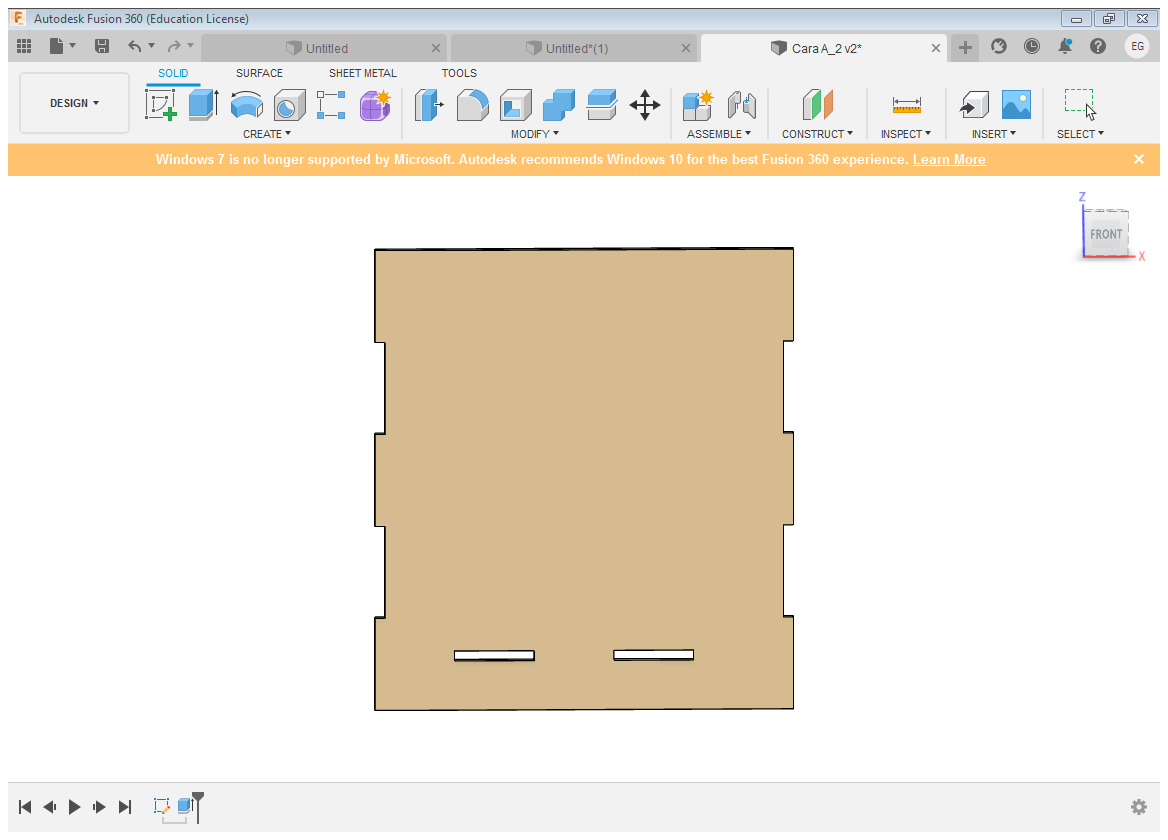Image resolution: width=1168 pixels, height=840 pixels.
Task: Select the Joint tool
Action: 742,105
